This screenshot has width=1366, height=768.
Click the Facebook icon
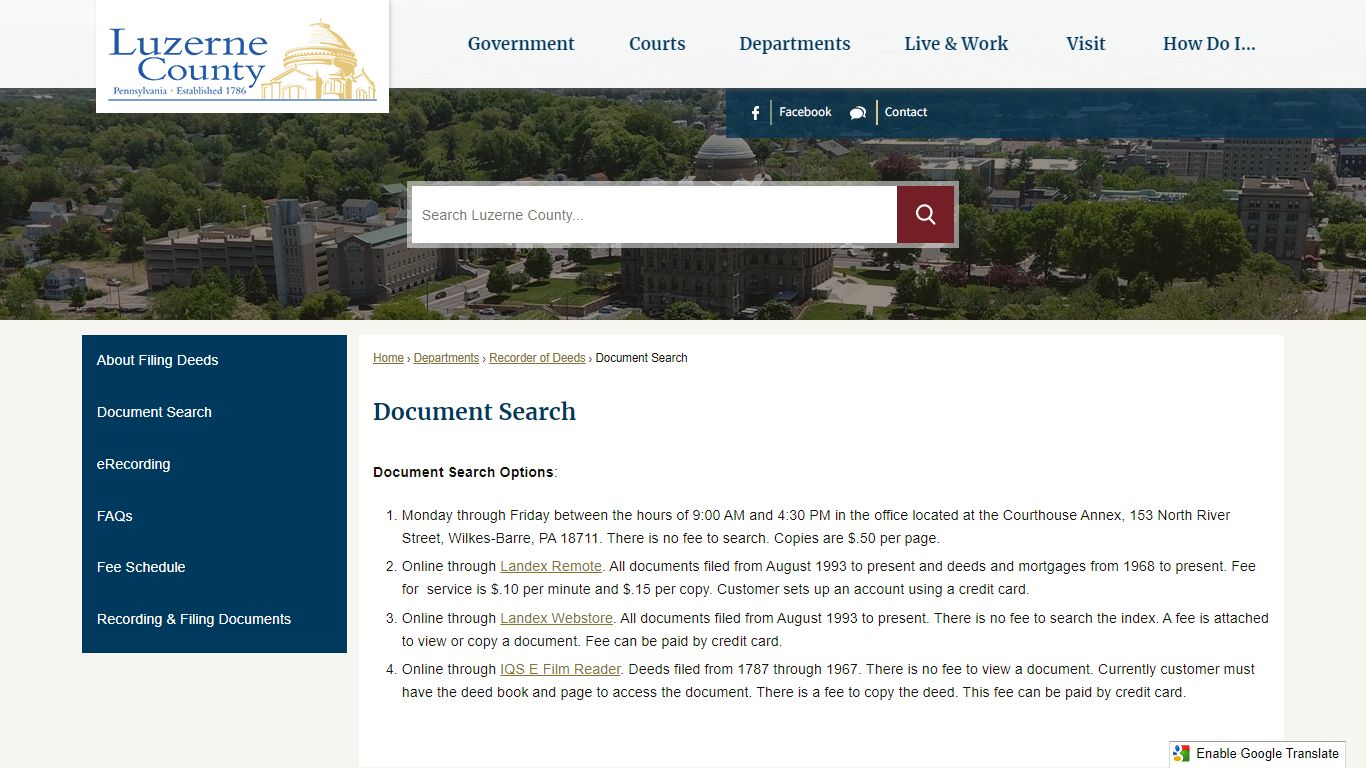point(755,113)
